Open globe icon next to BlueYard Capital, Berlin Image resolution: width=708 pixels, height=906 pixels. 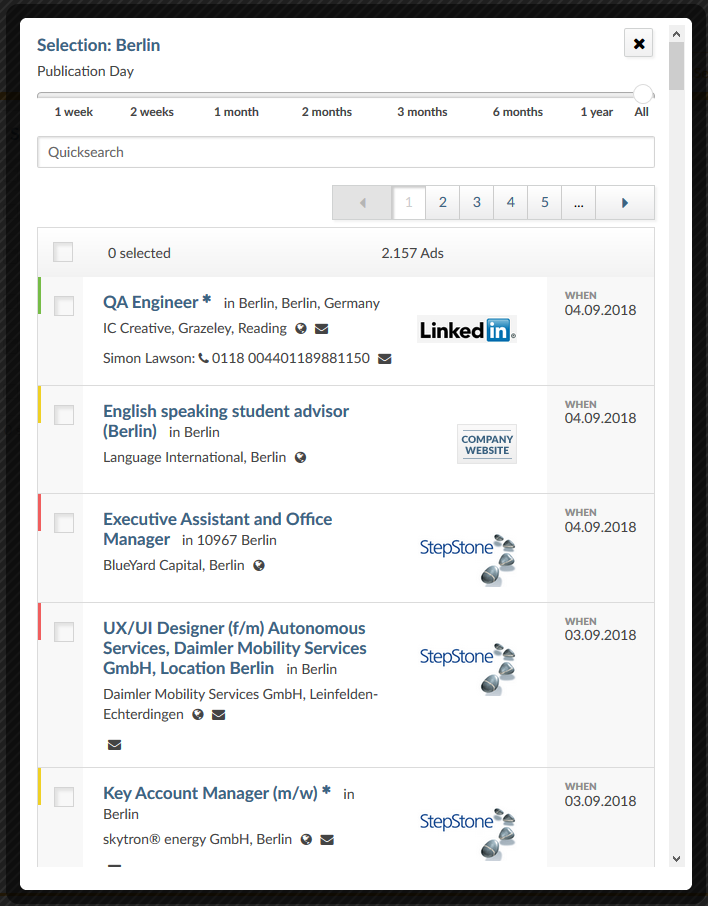(259, 566)
